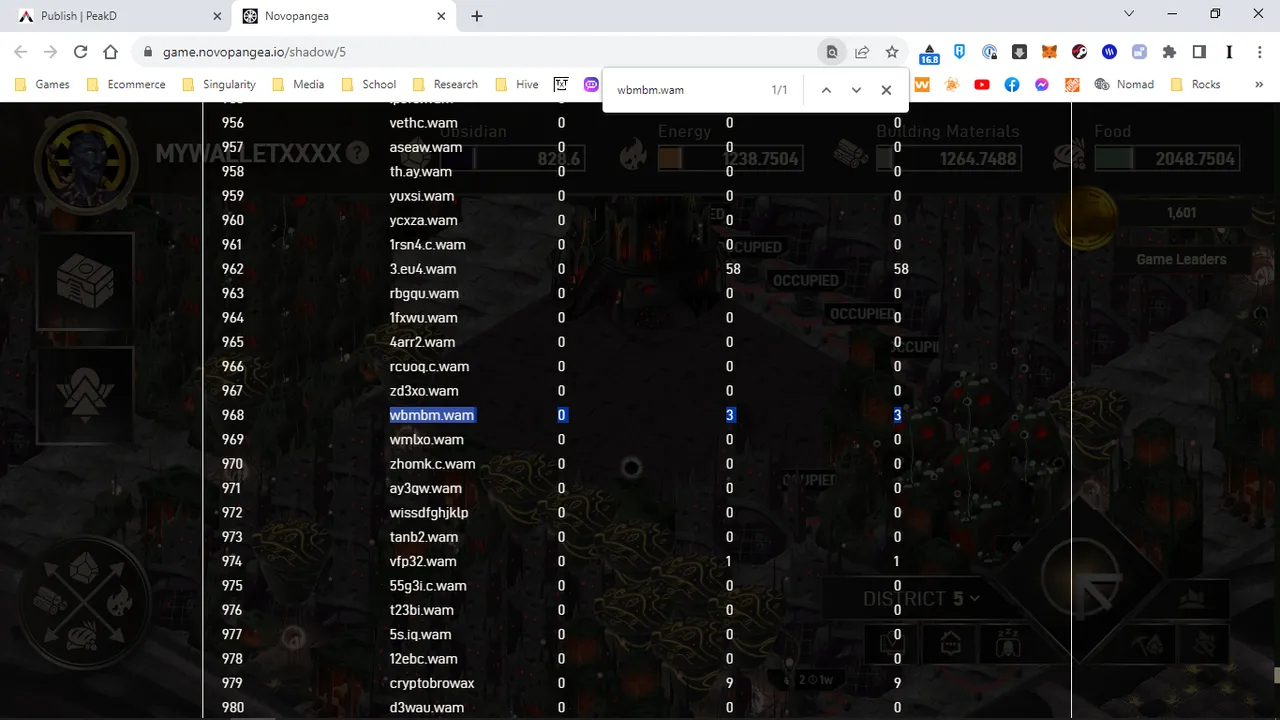Open the red key extension

[x=1079, y=52]
